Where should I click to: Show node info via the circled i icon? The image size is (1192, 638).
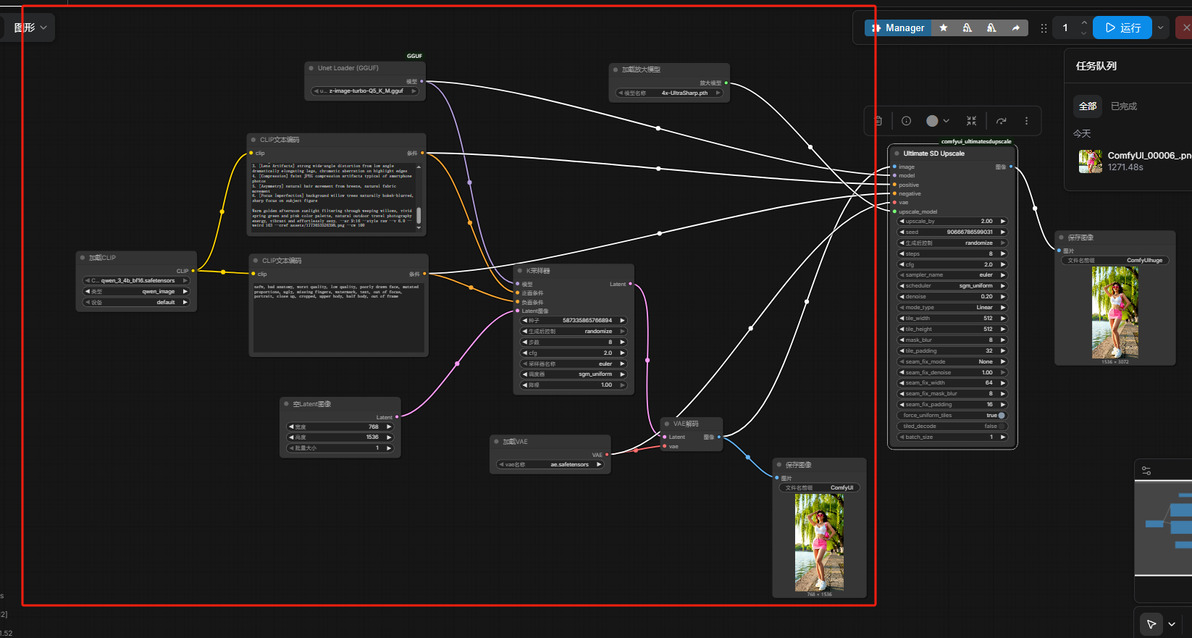click(906, 121)
